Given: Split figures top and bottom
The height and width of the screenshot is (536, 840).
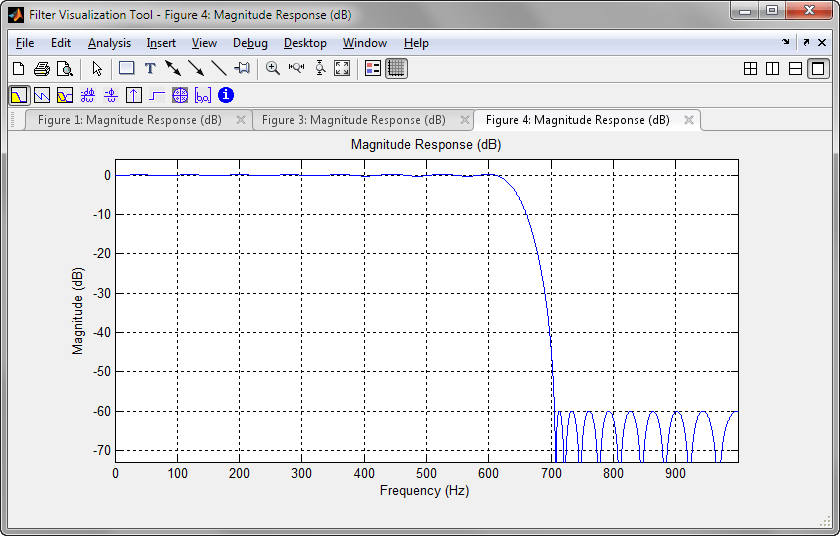Looking at the screenshot, I should point(796,69).
